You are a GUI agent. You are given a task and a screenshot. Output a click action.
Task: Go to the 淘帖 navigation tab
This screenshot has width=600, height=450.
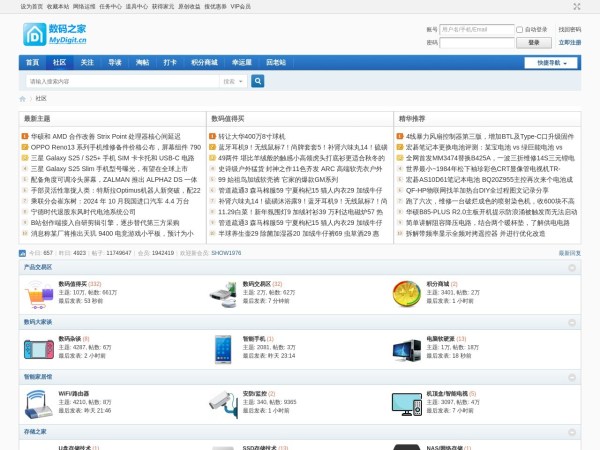(142, 62)
